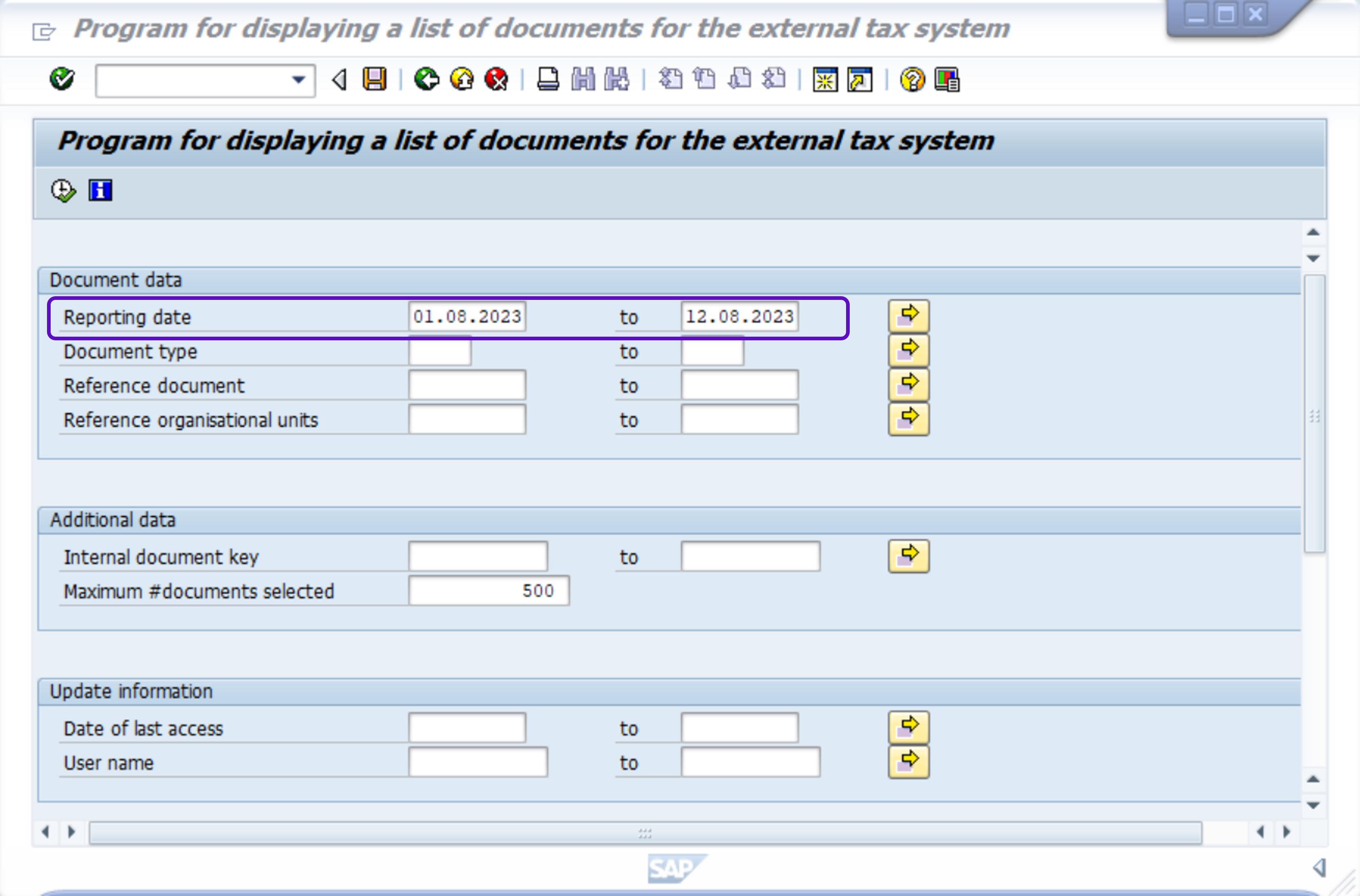Click the blue Program documentation info icon
This screenshot has height=896, width=1360.
coord(100,190)
